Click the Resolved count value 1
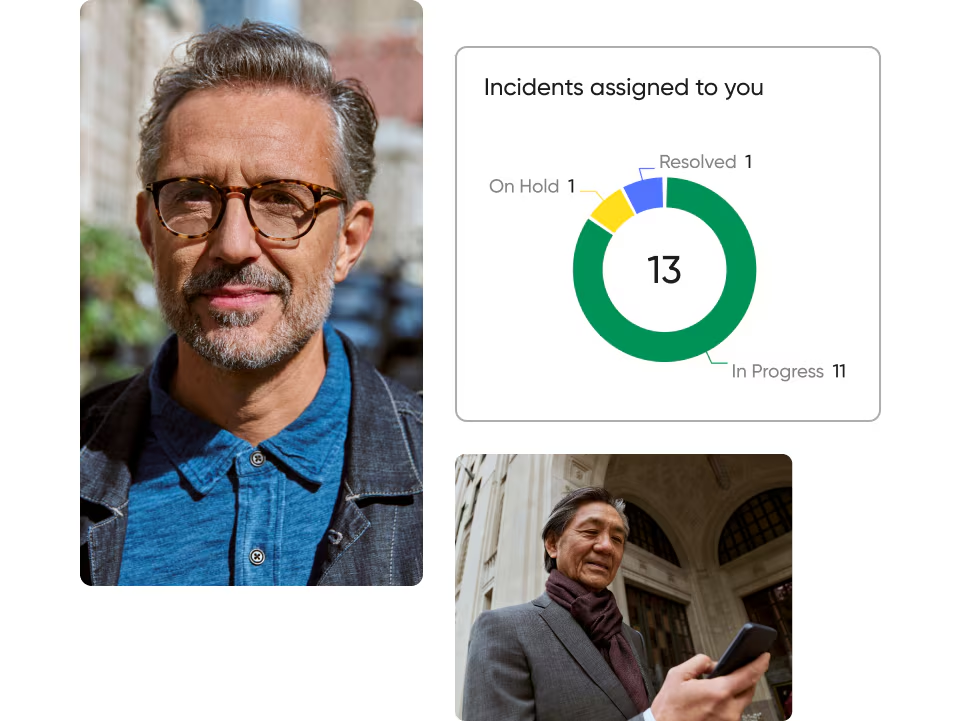 tap(748, 162)
